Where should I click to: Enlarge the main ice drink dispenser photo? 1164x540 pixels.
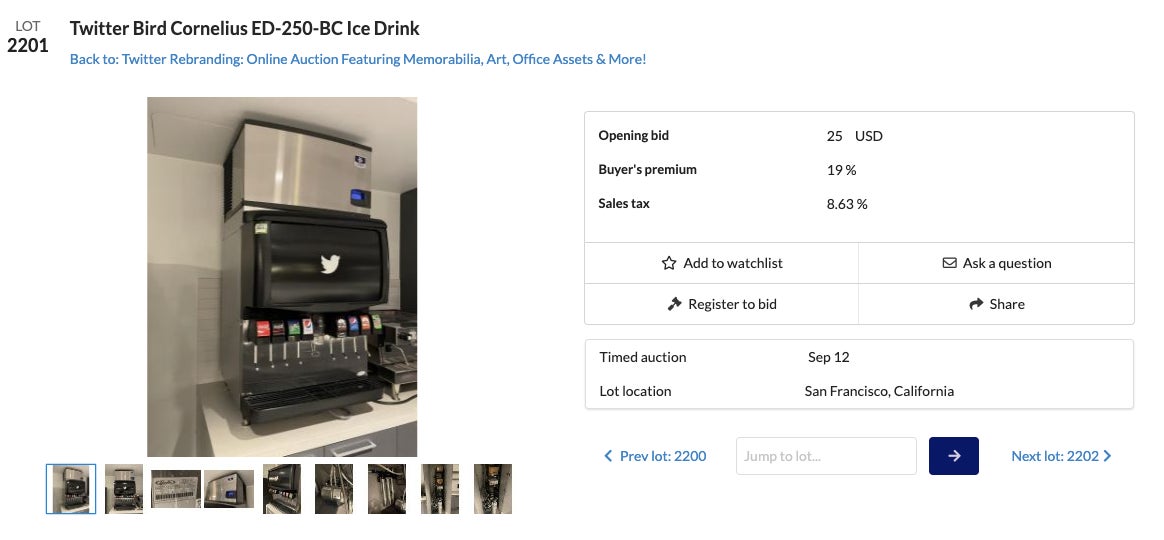pyautogui.click(x=282, y=277)
